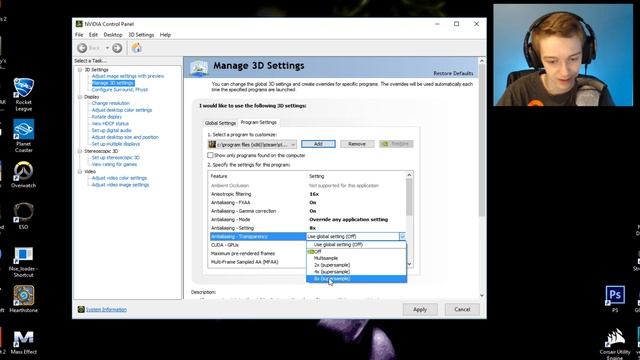This screenshot has width=640, height=360.
Task: Click Restore Defaults link
Action: pyautogui.click(x=453, y=73)
